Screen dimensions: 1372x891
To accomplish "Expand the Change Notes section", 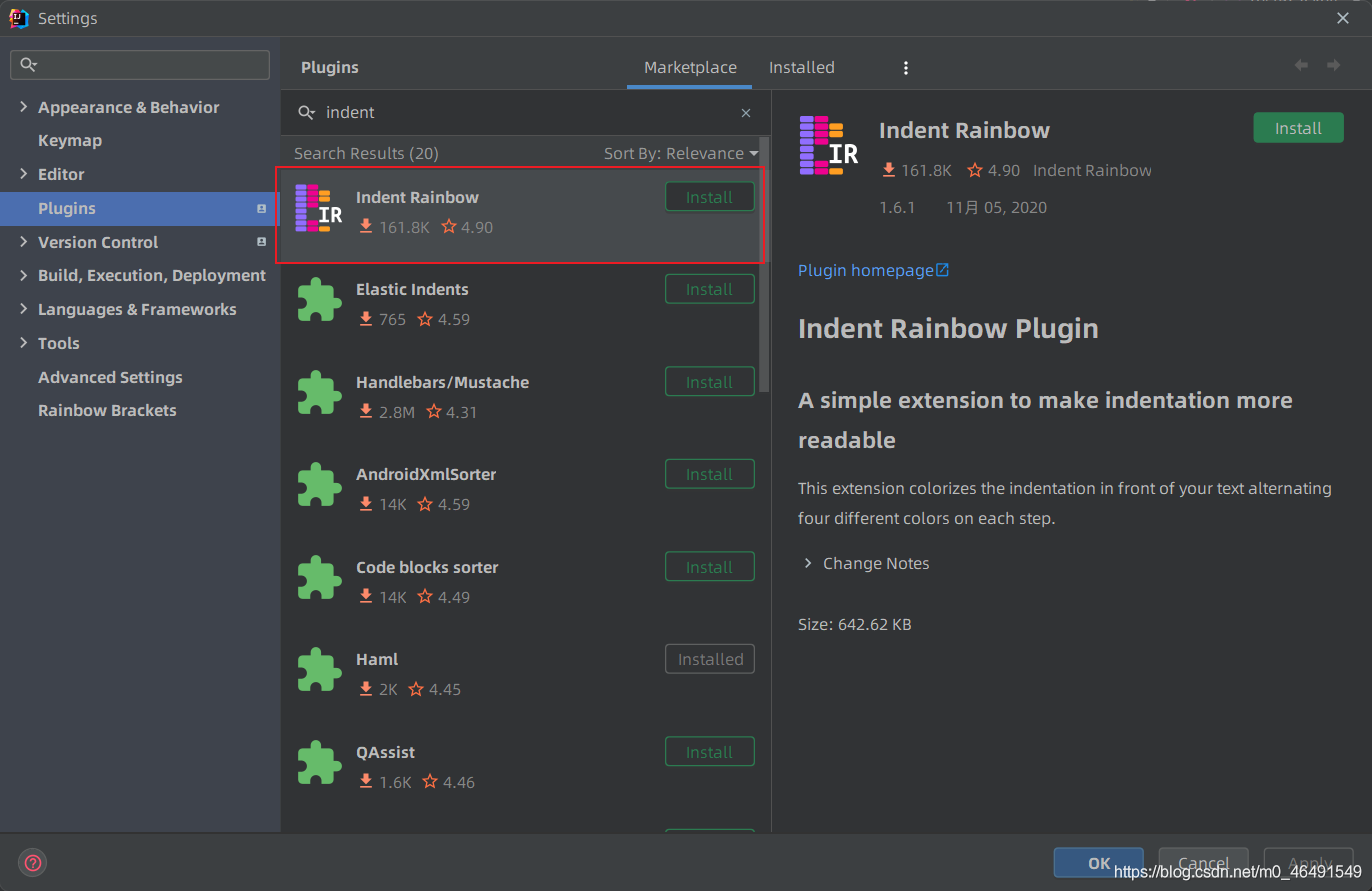I will click(x=808, y=564).
